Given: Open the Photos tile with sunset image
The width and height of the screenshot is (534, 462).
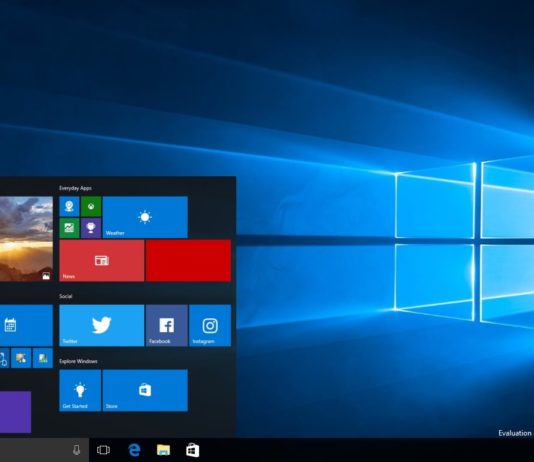Looking at the screenshot, I should (x=26, y=239).
